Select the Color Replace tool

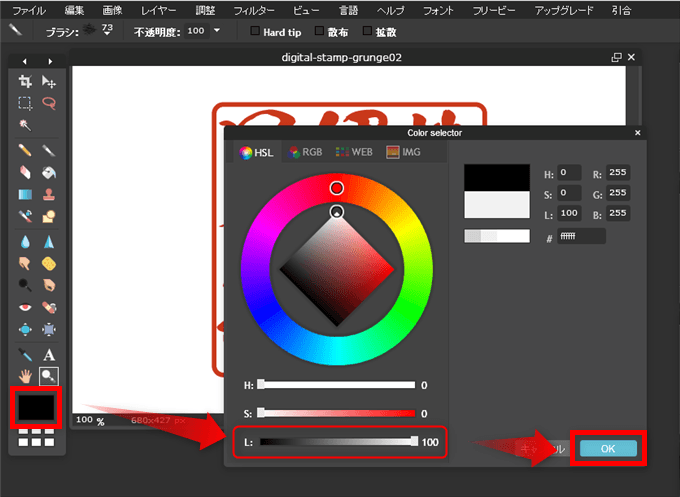(x=25, y=216)
